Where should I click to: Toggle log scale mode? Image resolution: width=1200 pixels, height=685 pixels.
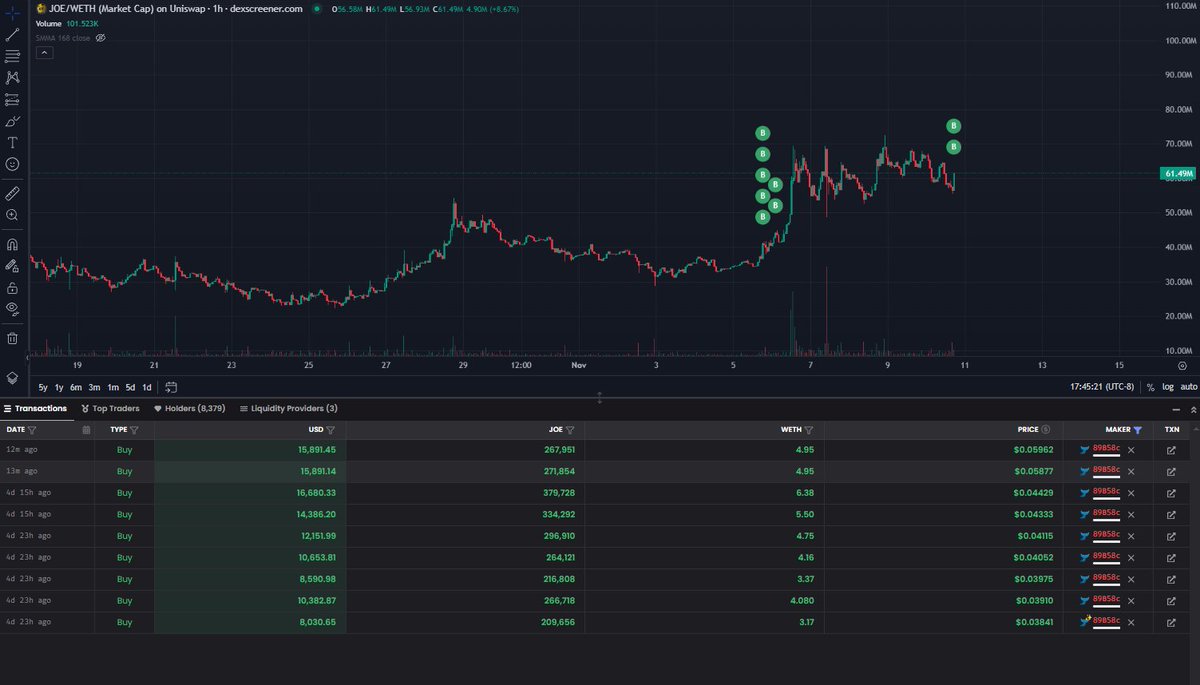pos(1167,387)
